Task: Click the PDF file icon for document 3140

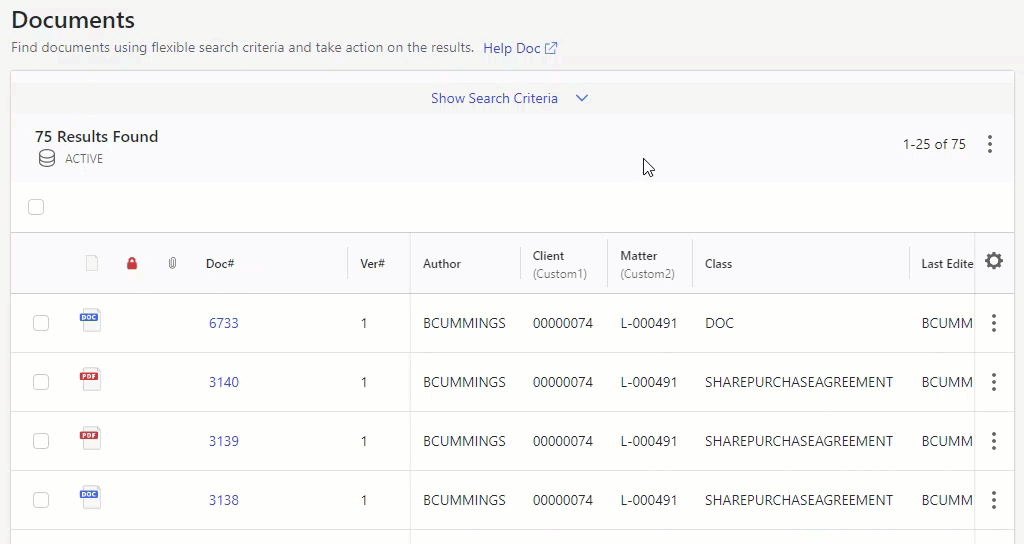Action: pyautogui.click(x=91, y=380)
